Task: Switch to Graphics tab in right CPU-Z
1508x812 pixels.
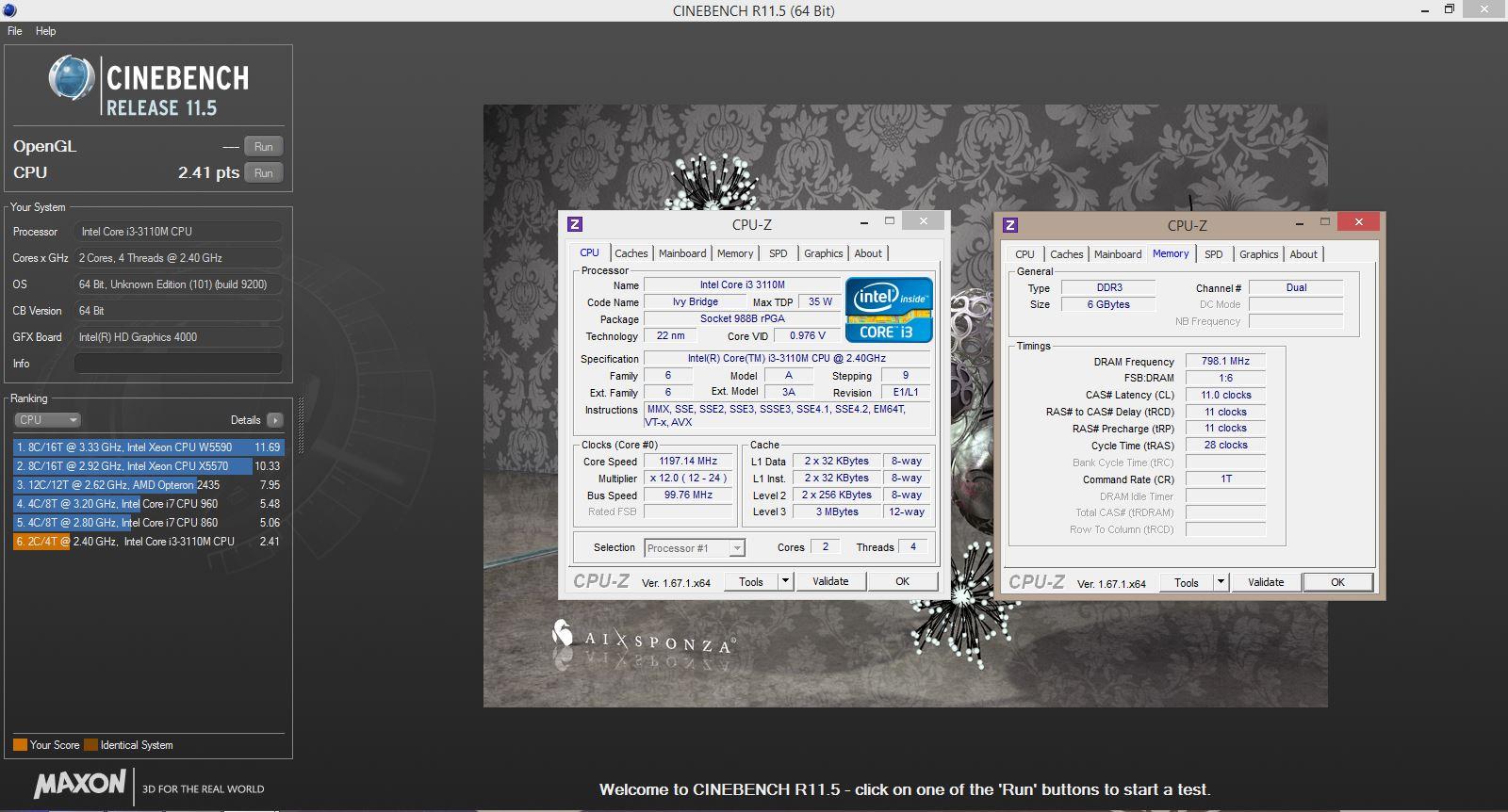Action: pos(1259,254)
